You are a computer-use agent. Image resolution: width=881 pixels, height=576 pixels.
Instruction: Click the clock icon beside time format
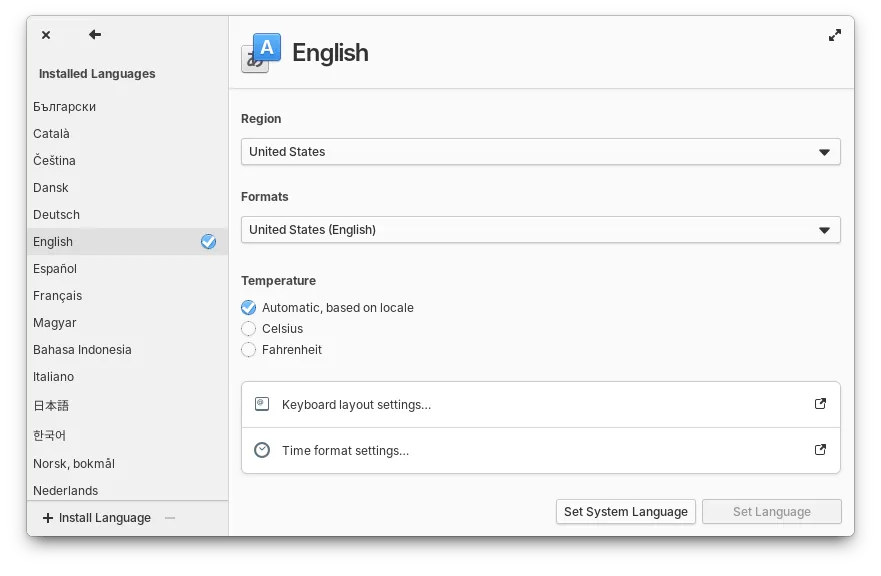[262, 450]
